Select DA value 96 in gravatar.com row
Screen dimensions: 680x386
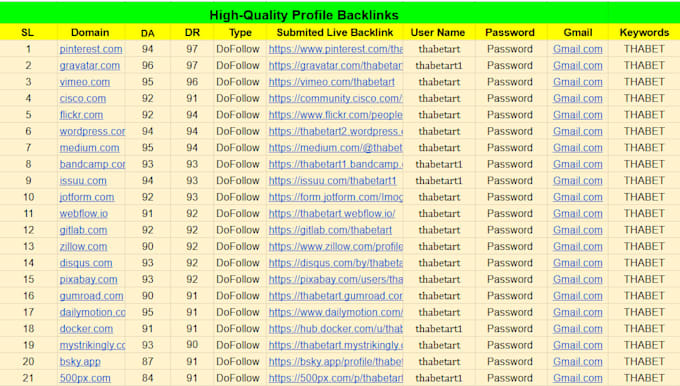(147, 65)
